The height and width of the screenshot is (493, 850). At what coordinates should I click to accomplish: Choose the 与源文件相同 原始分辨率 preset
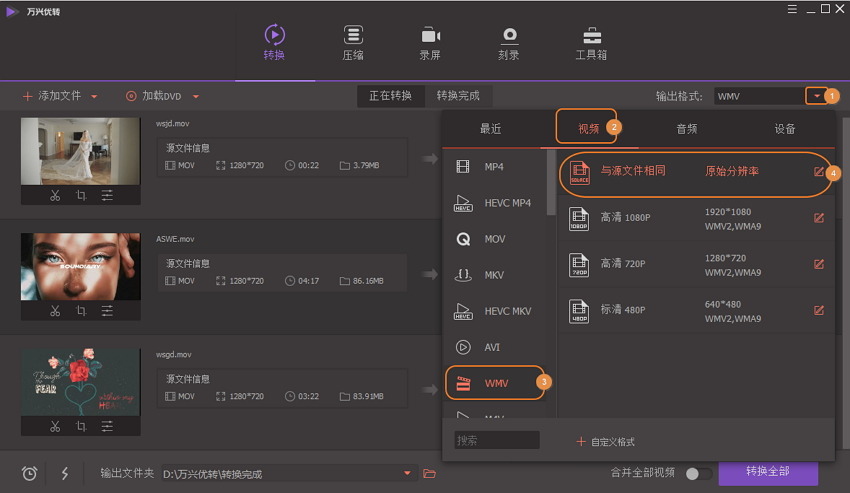click(696, 172)
